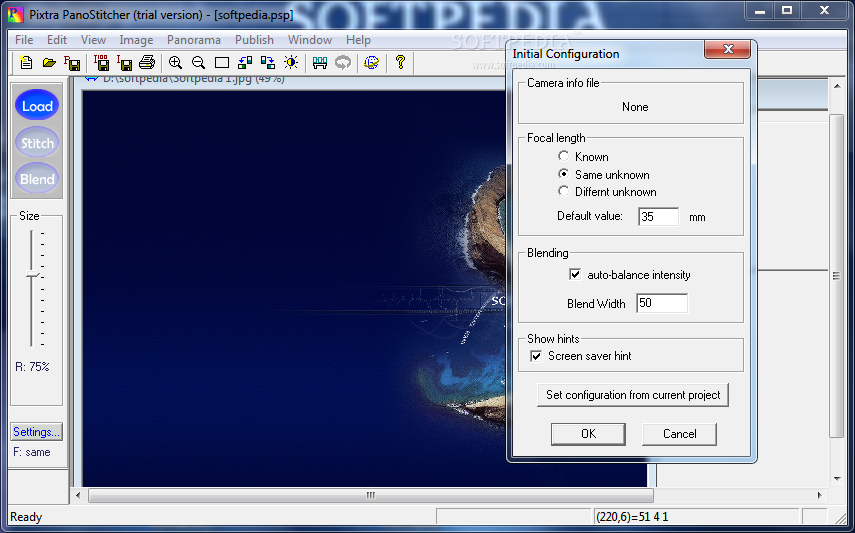Click the Open folder toolbar icon
Image resolution: width=855 pixels, height=533 pixels.
point(49,63)
